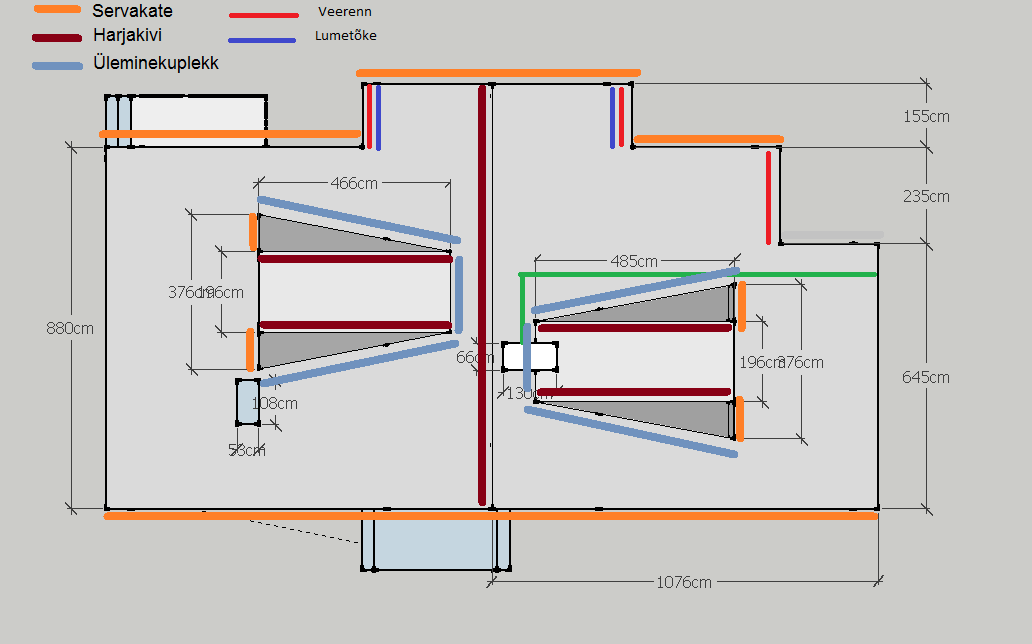Click the 466cm dimension label
Screen dimensions: 1032x644
tap(354, 183)
